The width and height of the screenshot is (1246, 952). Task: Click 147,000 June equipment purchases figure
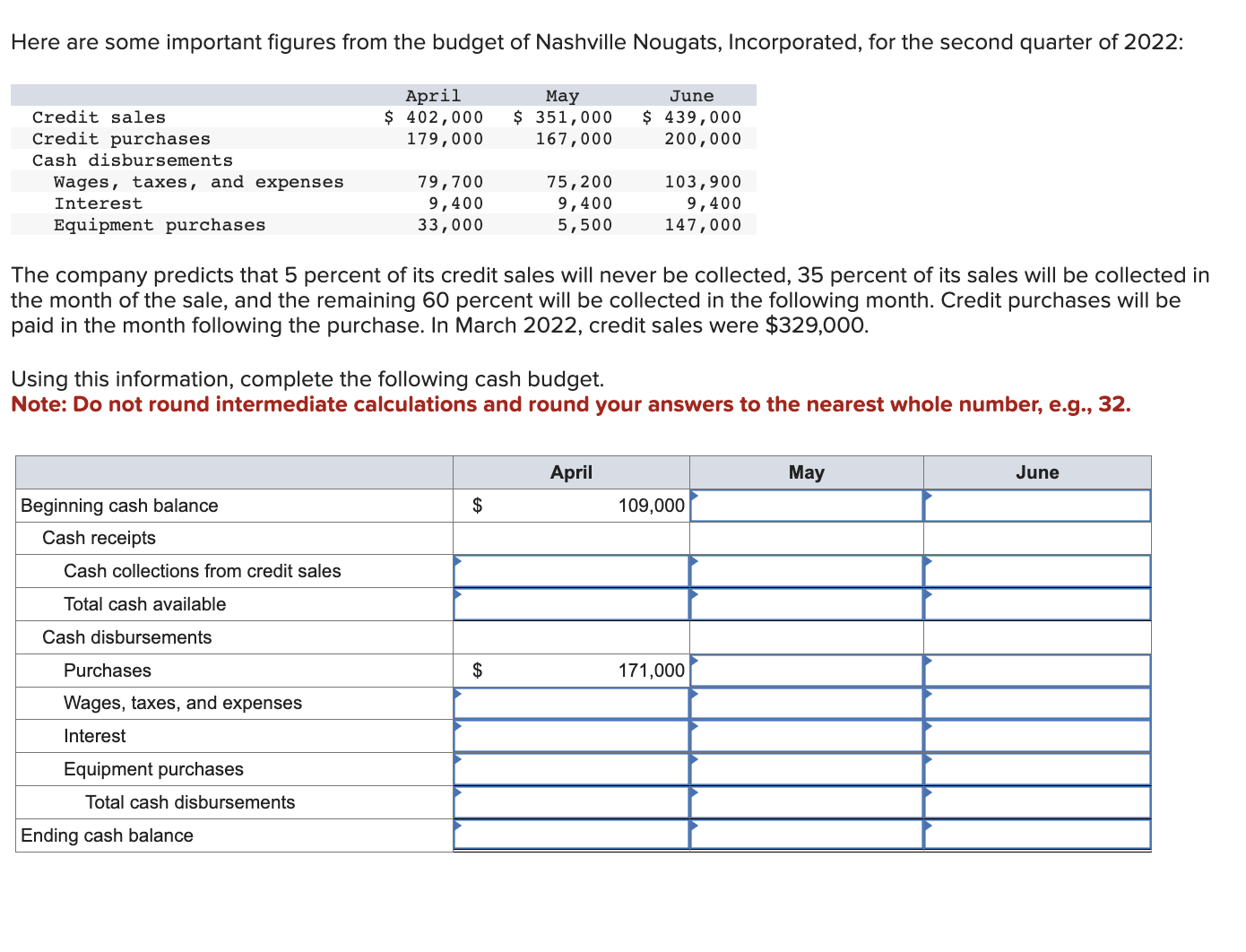(x=703, y=225)
